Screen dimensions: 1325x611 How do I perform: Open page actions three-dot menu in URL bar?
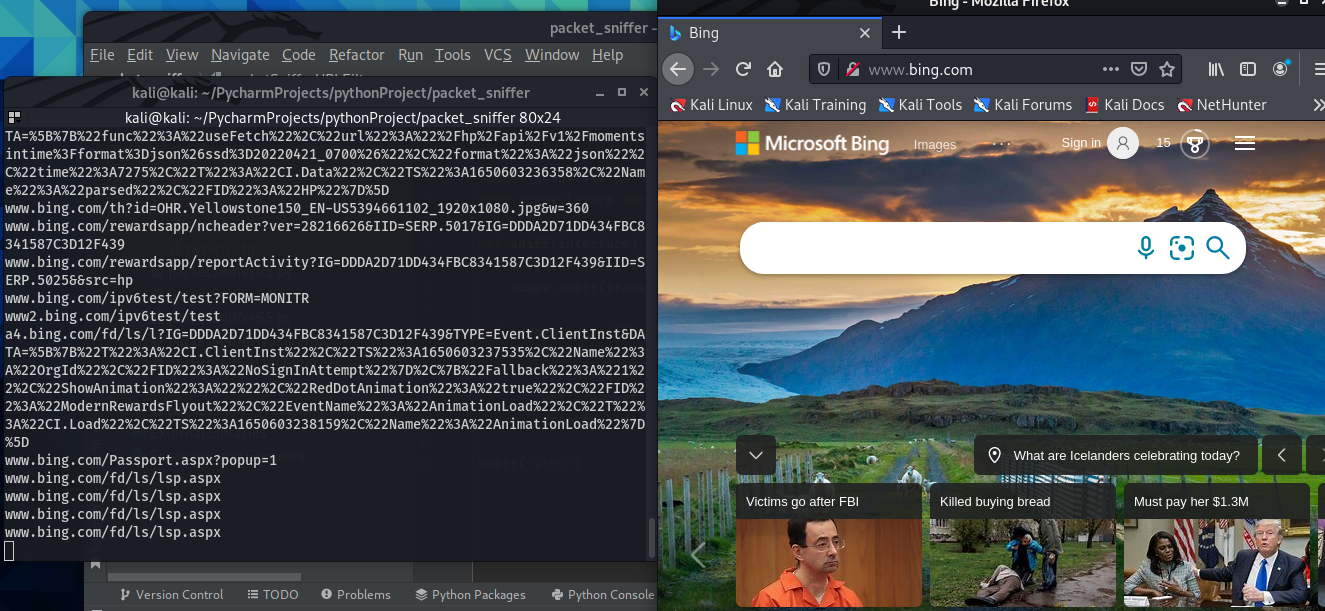click(1111, 69)
